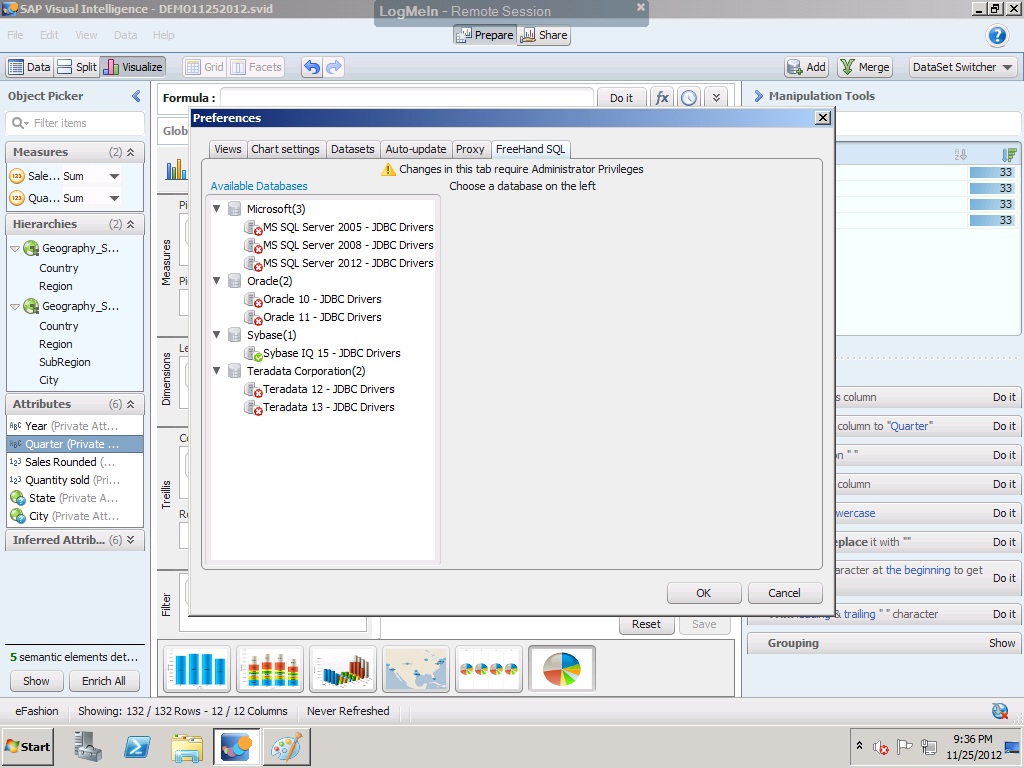Select MS SQL Server 2005 JDBC driver
The width and height of the screenshot is (1024, 768).
click(339, 227)
